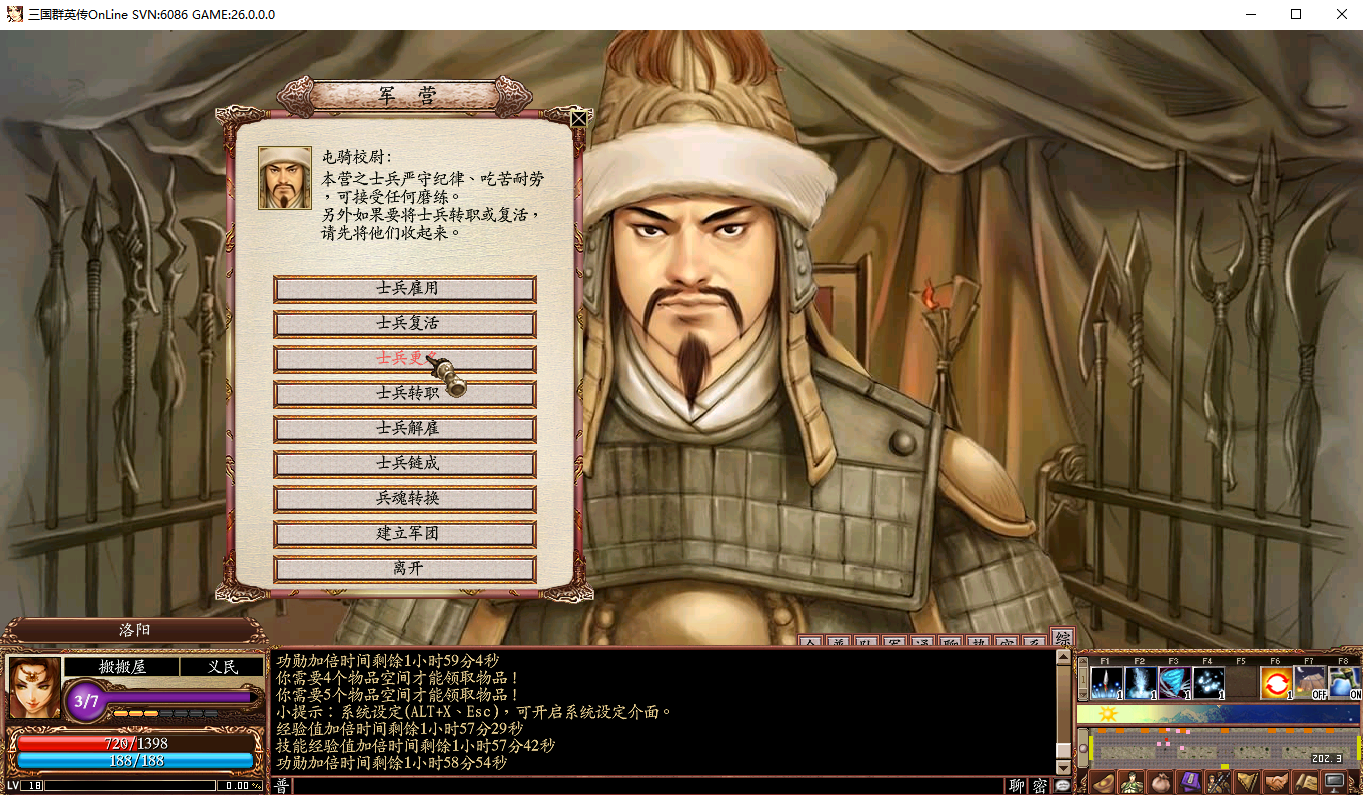The width and height of the screenshot is (1363, 795).
Task: Open the purple skill book icon
Action: click(x=1189, y=783)
